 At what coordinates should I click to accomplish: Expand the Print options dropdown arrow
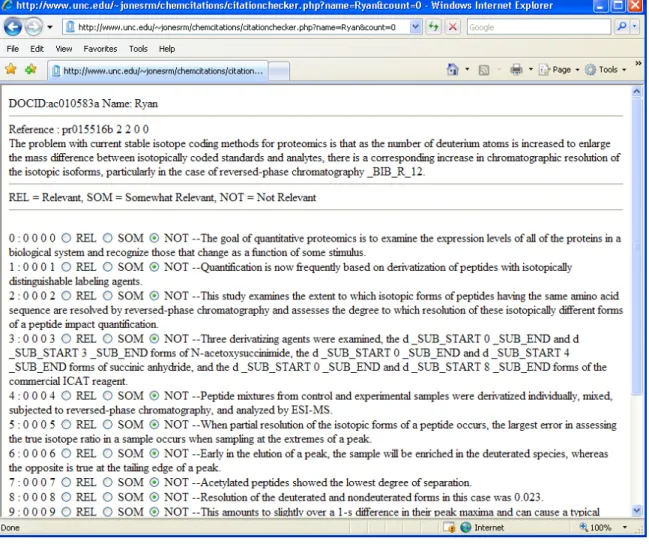click(531, 70)
